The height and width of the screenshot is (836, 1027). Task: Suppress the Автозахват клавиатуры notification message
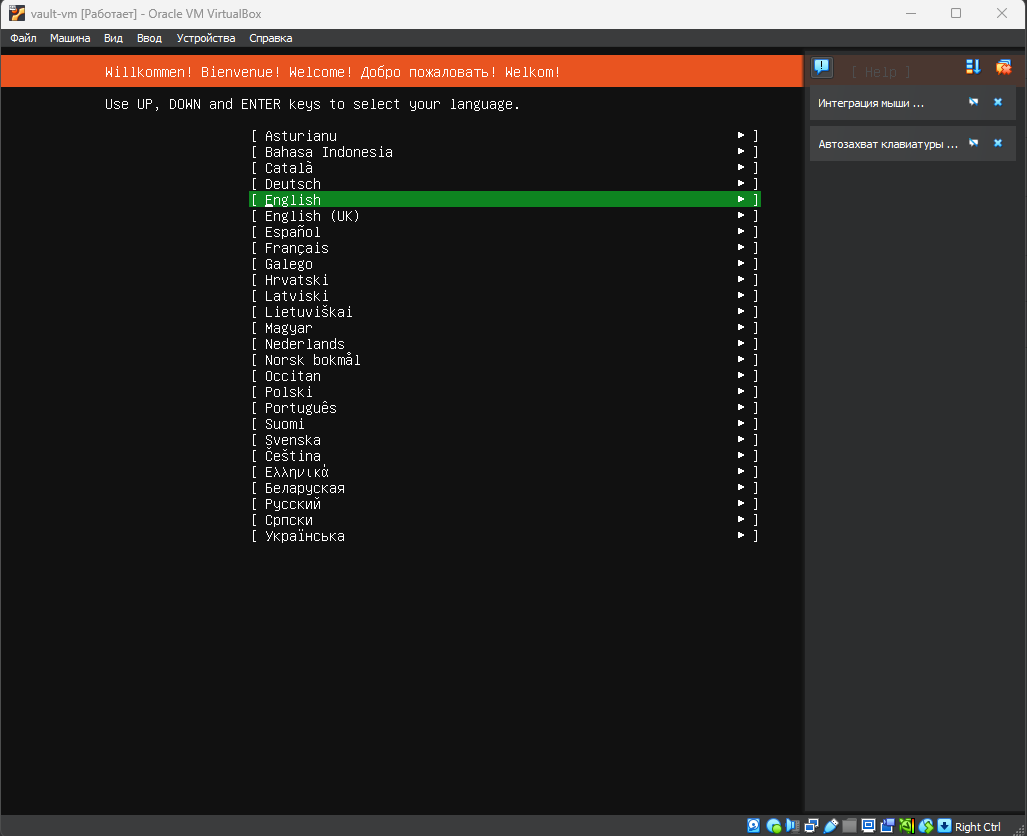[x=973, y=143]
